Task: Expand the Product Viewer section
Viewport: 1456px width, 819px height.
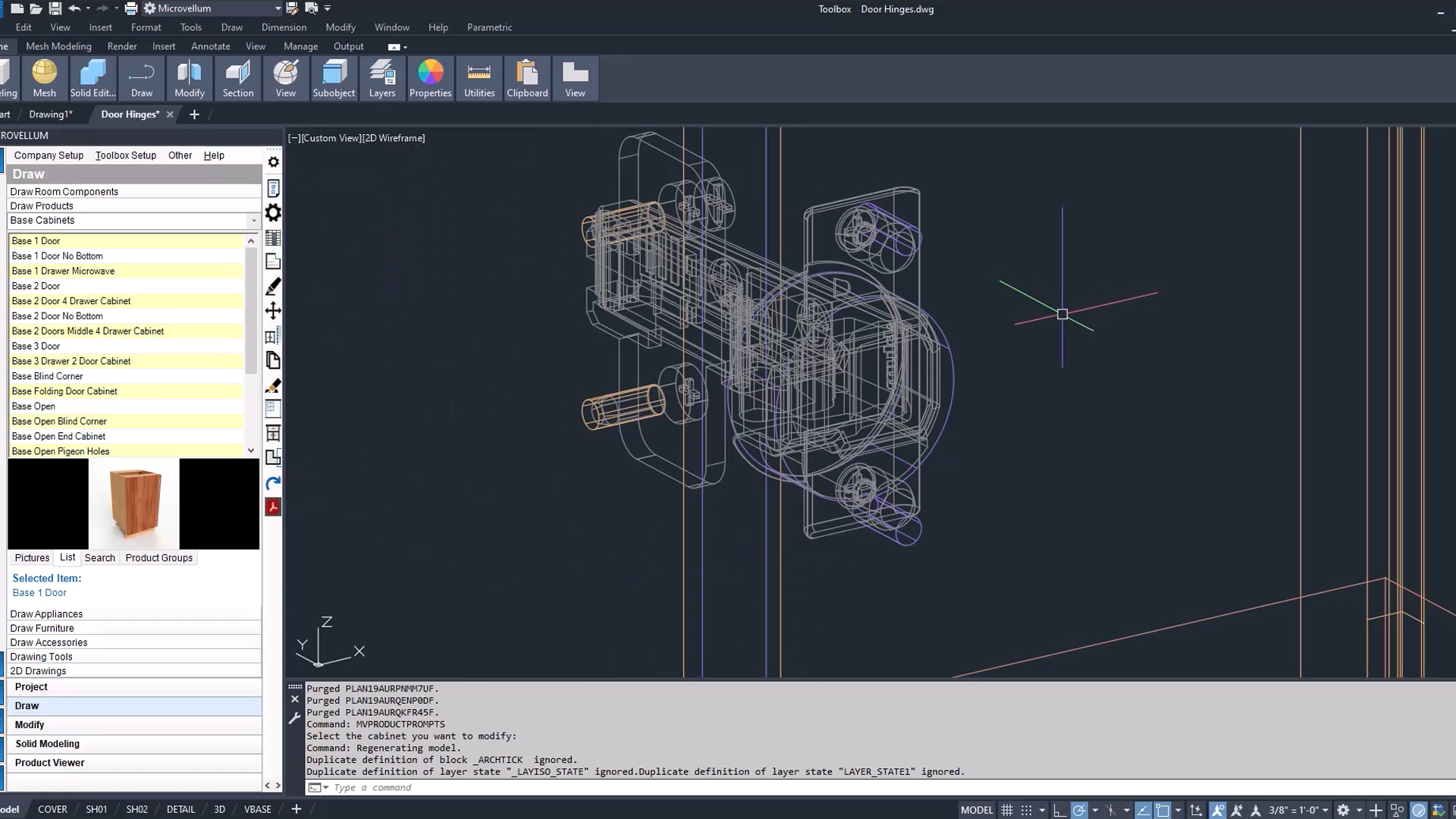Action: tap(50, 762)
